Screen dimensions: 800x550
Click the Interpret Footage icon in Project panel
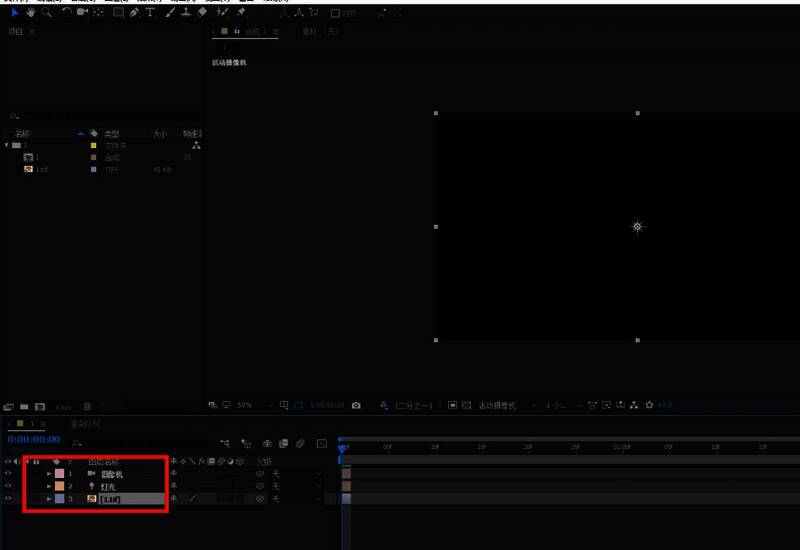pyautogui.click(x=8, y=407)
